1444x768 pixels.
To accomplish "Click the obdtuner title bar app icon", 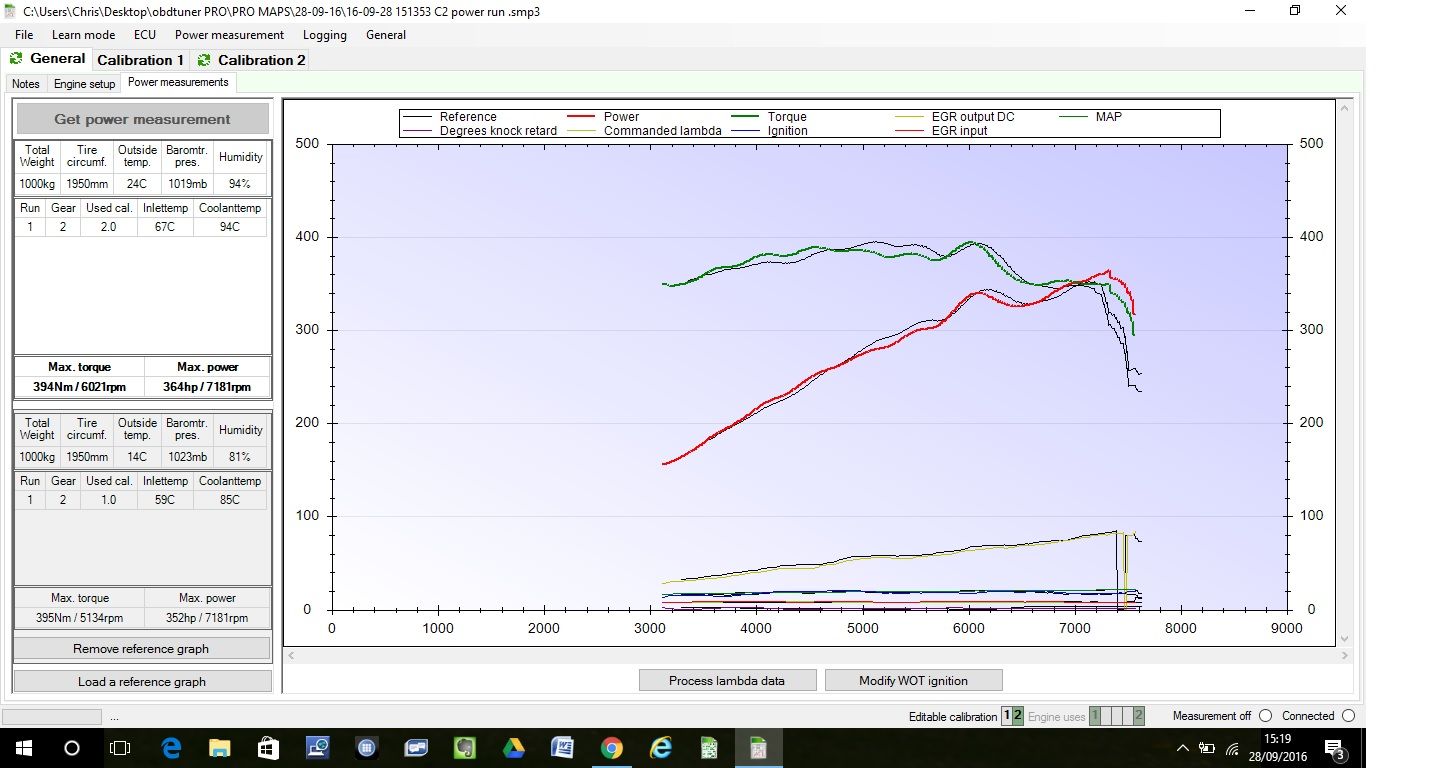I will (x=11, y=11).
